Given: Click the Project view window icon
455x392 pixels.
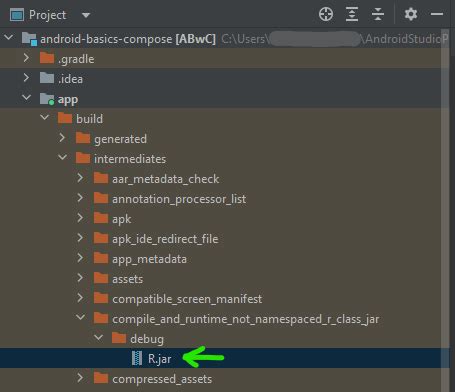Looking at the screenshot, I should [x=17, y=15].
